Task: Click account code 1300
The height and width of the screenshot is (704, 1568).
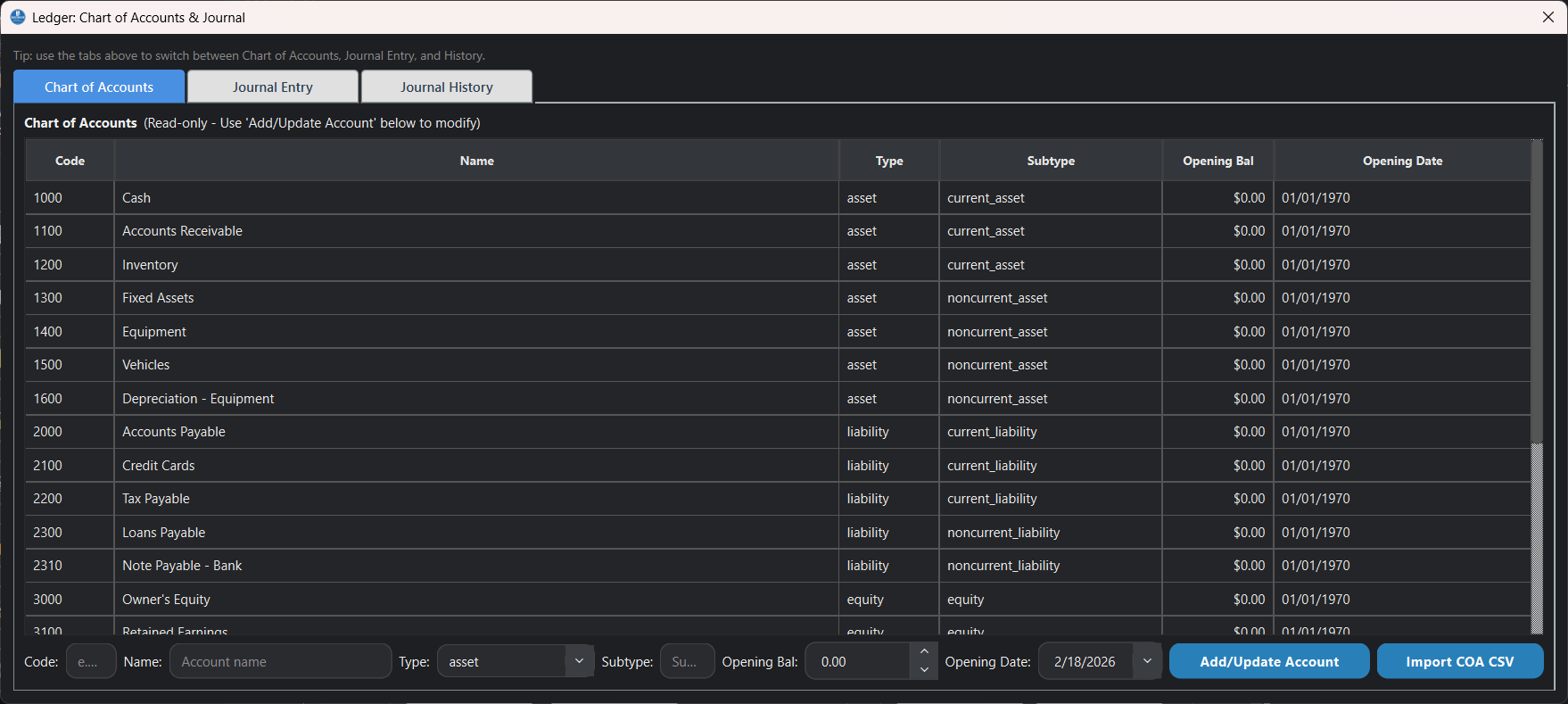Action: (70, 298)
